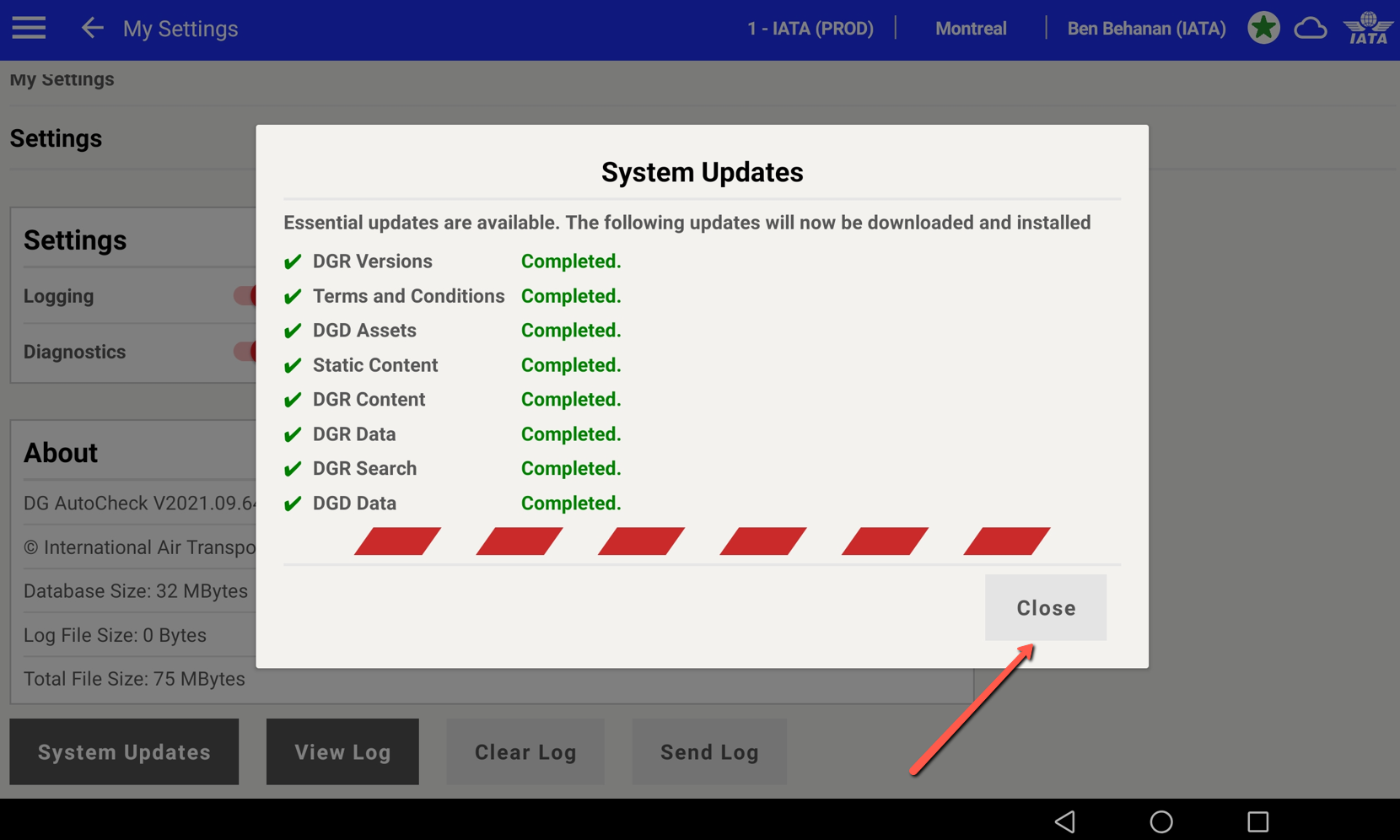Tap the checkmark beside DGR Data
Screen dimensions: 1400x840
click(293, 434)
